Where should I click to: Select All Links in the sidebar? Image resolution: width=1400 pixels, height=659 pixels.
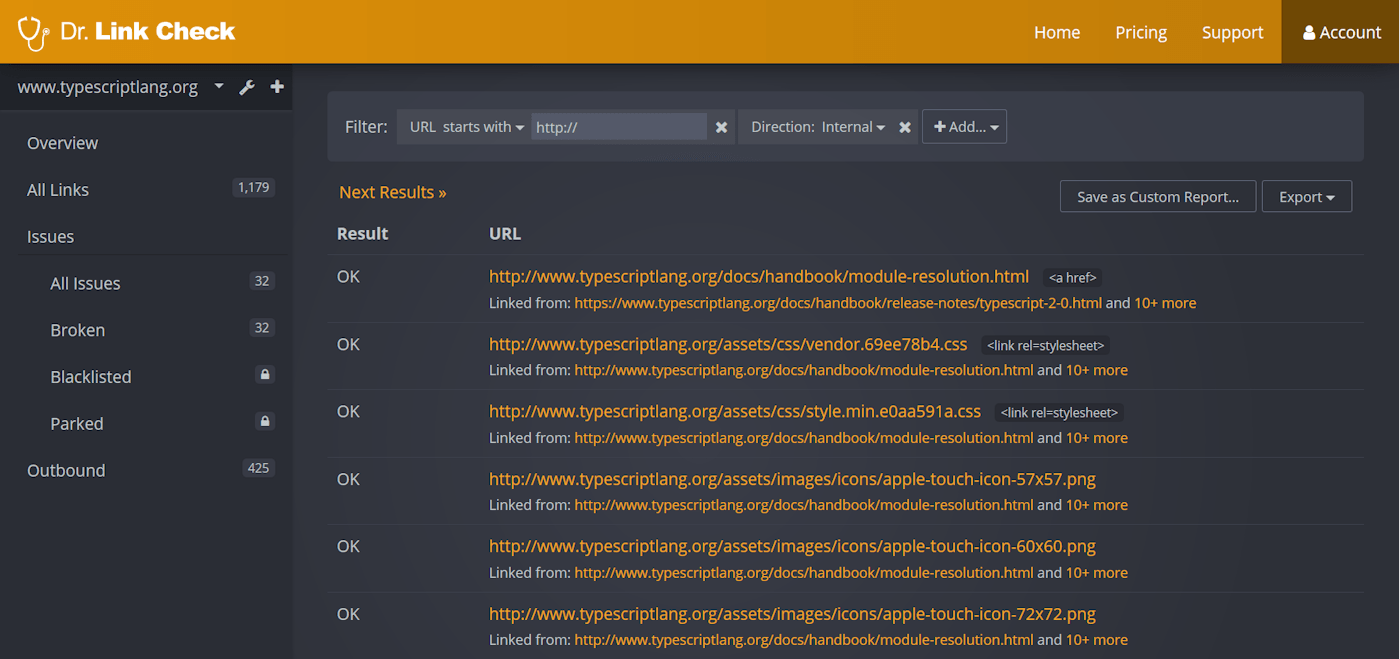point(58,190)
